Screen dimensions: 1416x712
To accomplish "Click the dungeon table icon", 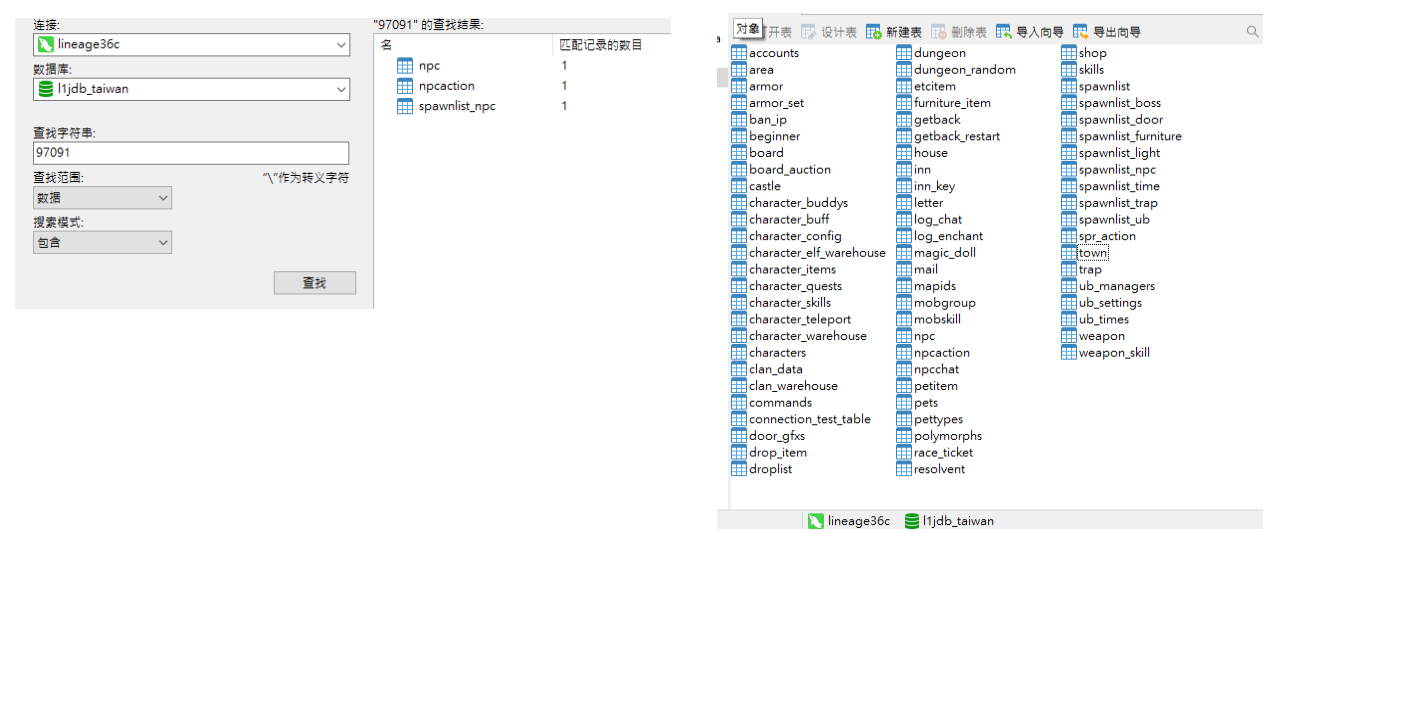I will pos(904,53).
